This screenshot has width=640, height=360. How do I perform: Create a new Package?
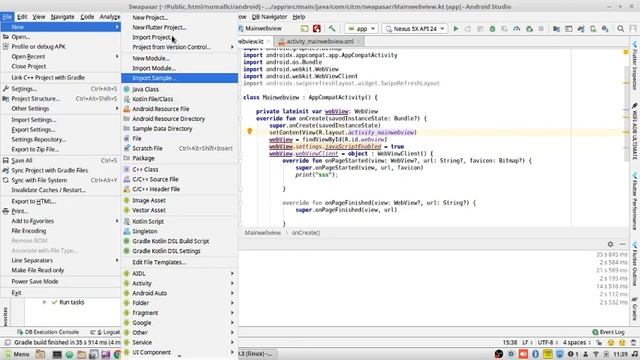tap(180, 158)
